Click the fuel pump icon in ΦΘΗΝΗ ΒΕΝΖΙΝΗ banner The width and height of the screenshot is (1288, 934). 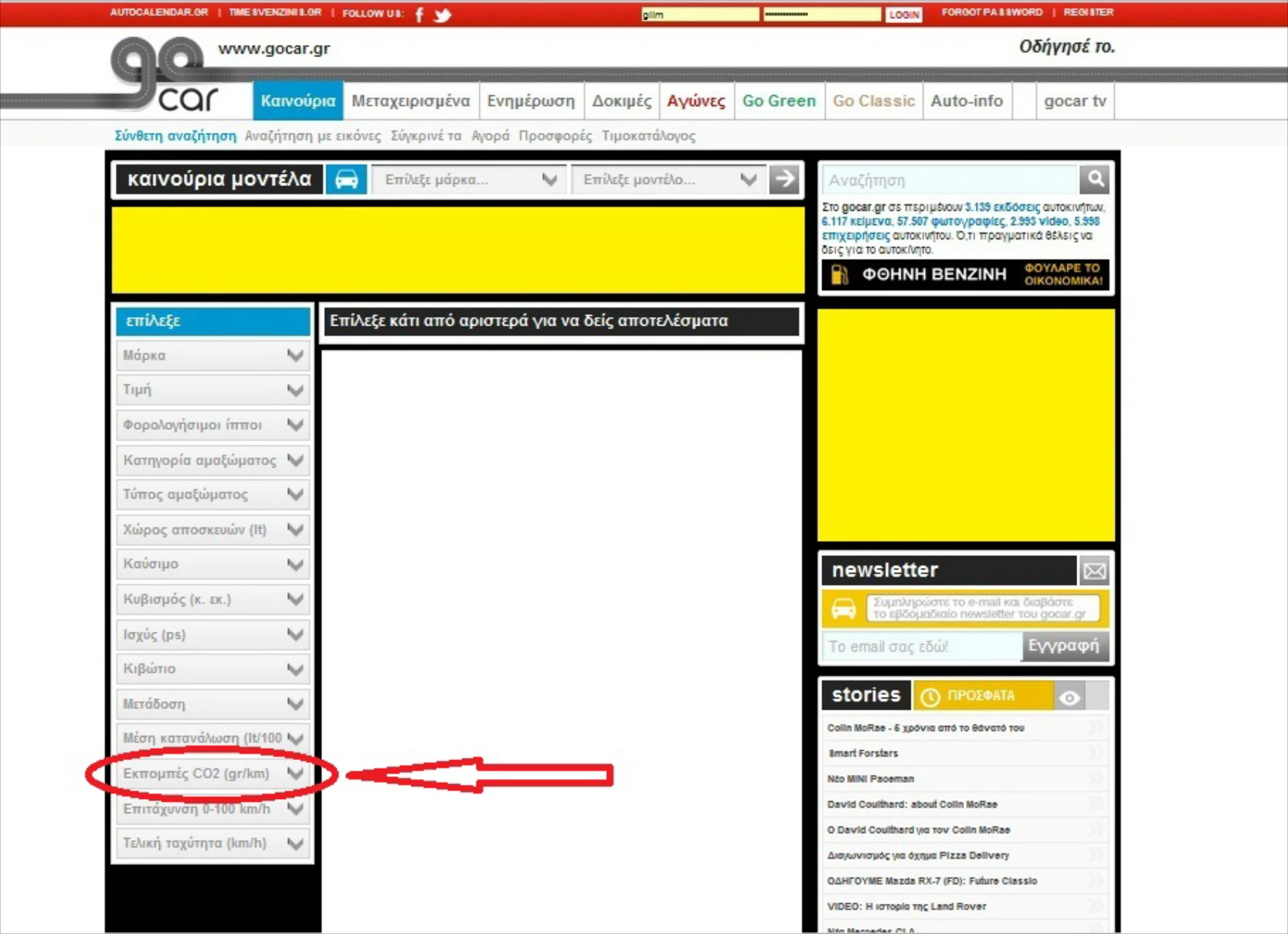839,275
